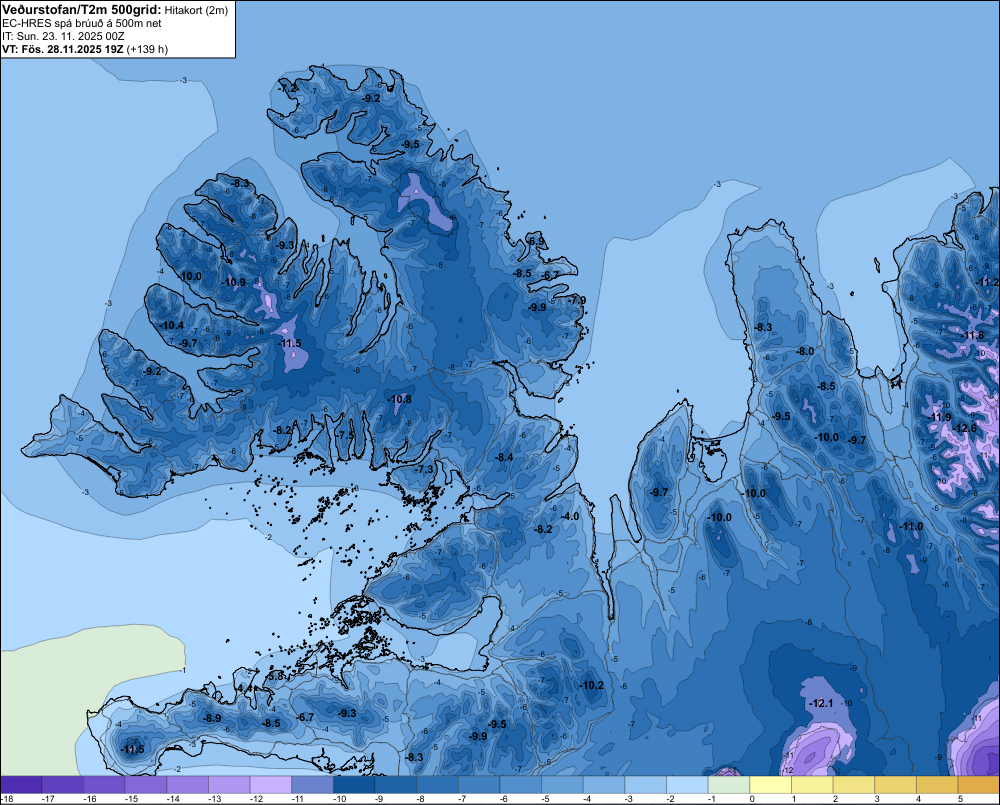Viewport: 1000px width, 805px height.
Task: Pick the darkest purple legend swatch after -18
Action: (22, 785)
